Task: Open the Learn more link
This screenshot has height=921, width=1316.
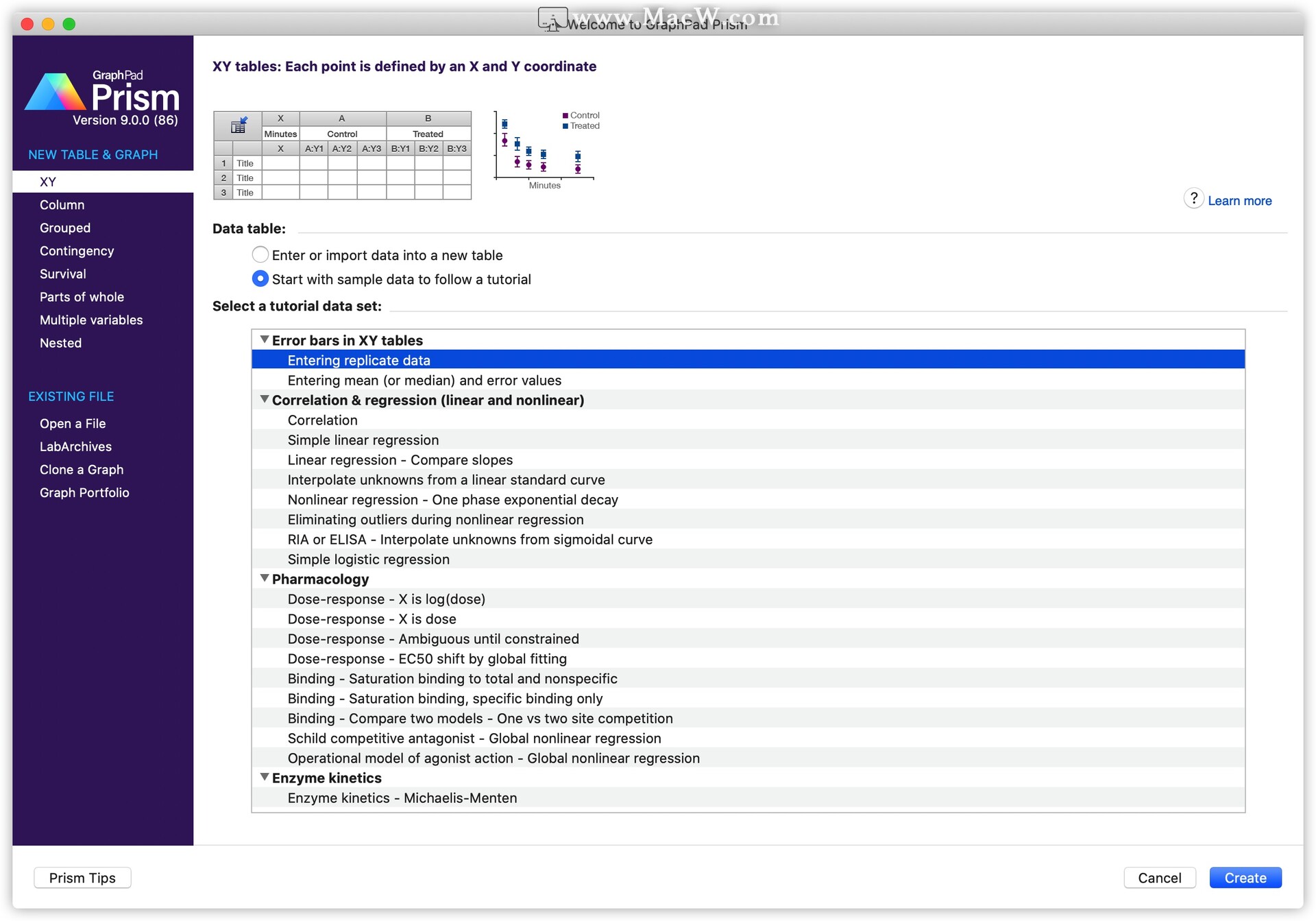Action: [1239, 201]
